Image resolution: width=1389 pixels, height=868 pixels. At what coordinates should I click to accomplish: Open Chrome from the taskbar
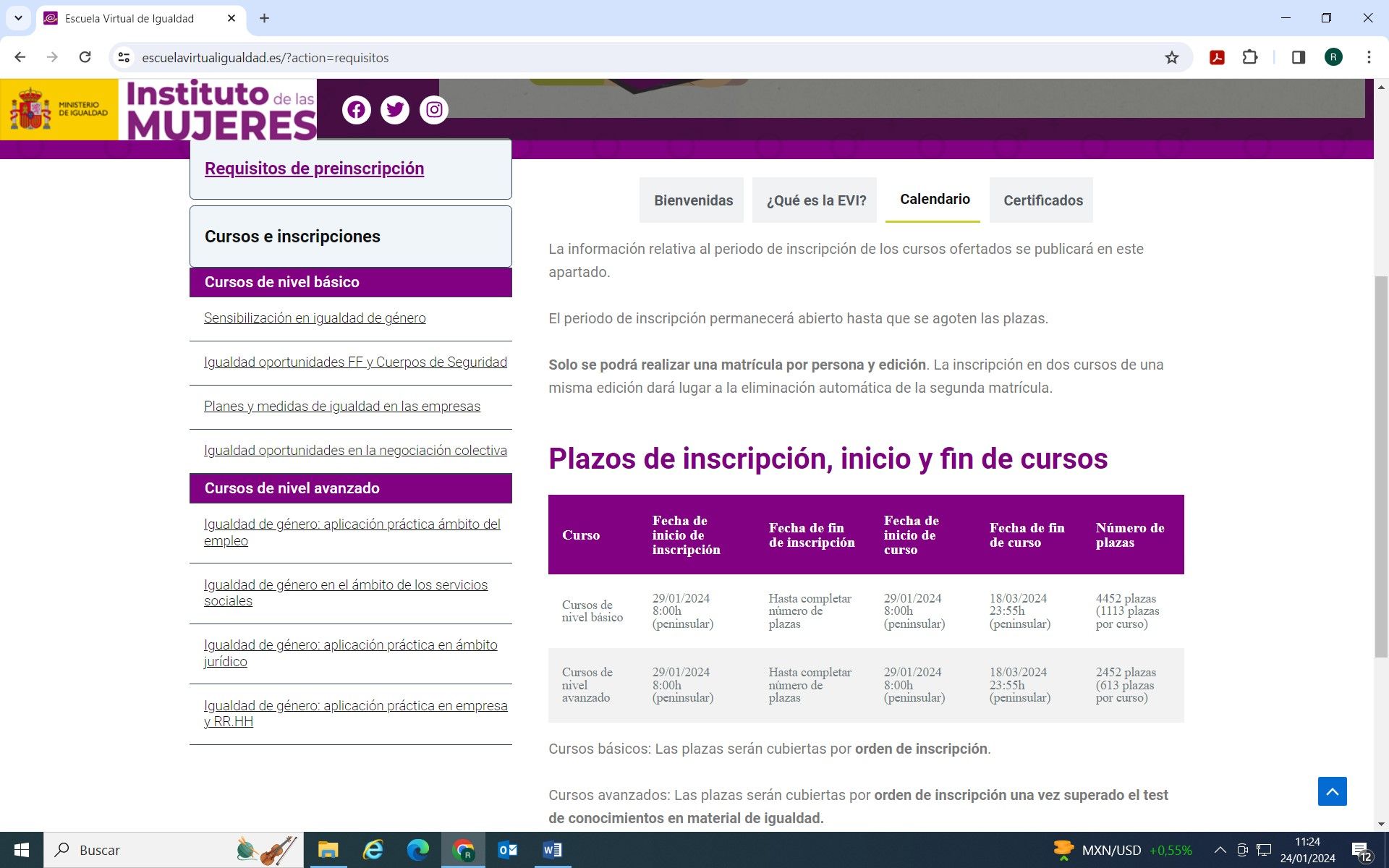click(462, 850)
